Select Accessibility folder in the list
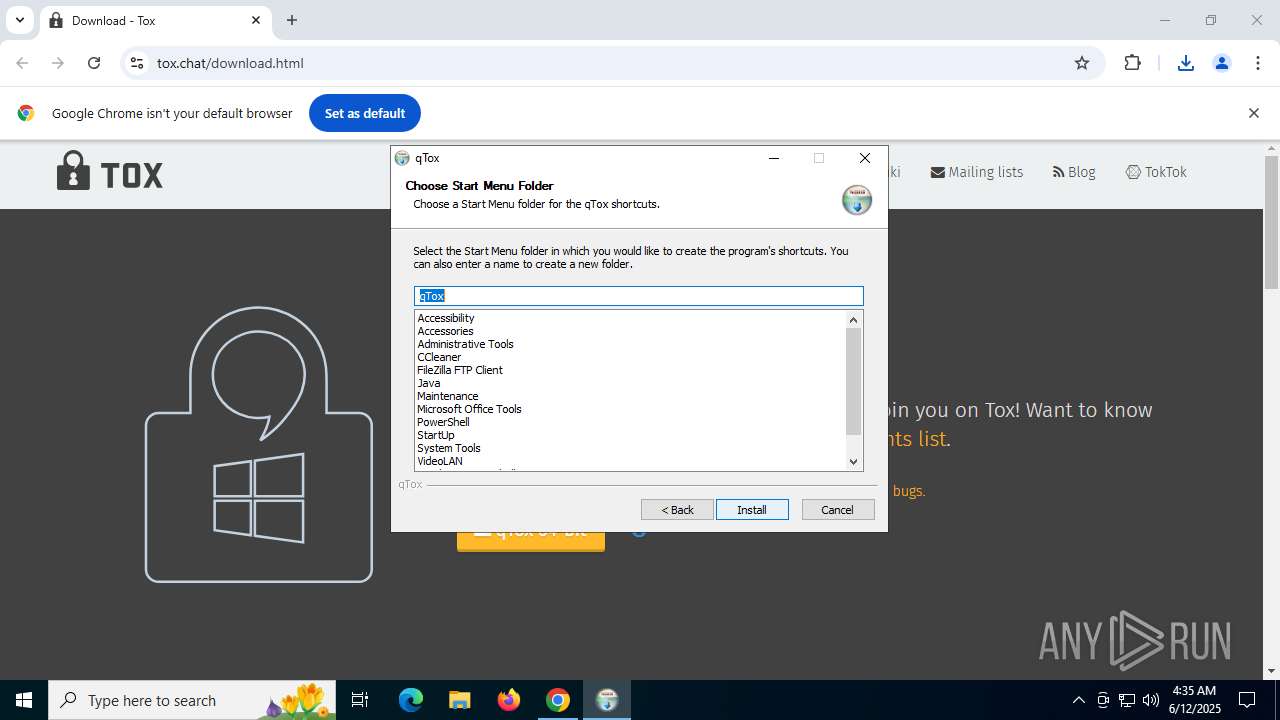 coord(446,318)
